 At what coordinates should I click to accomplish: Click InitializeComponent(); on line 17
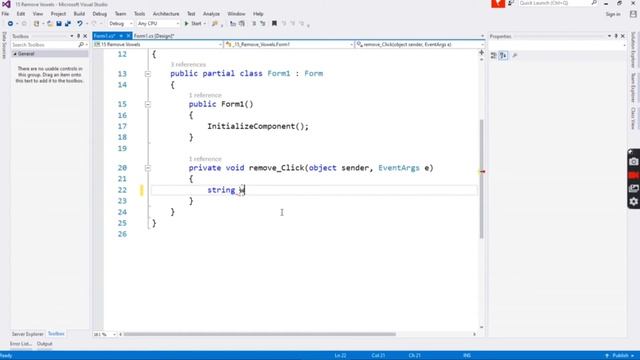[258, 127]
